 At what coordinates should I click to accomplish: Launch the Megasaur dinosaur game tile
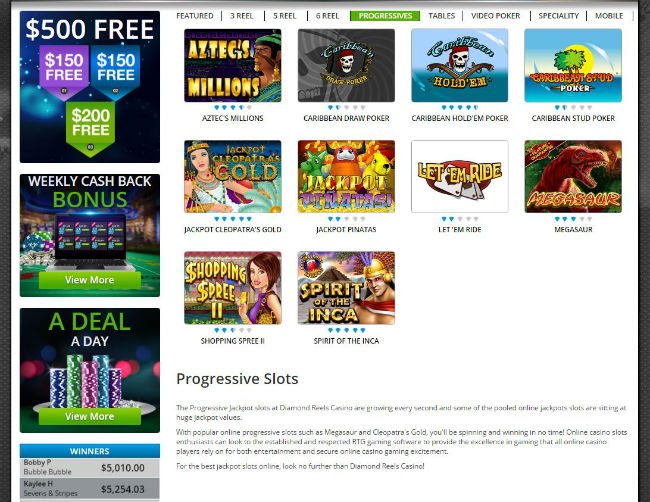click(x=573, y=177)
